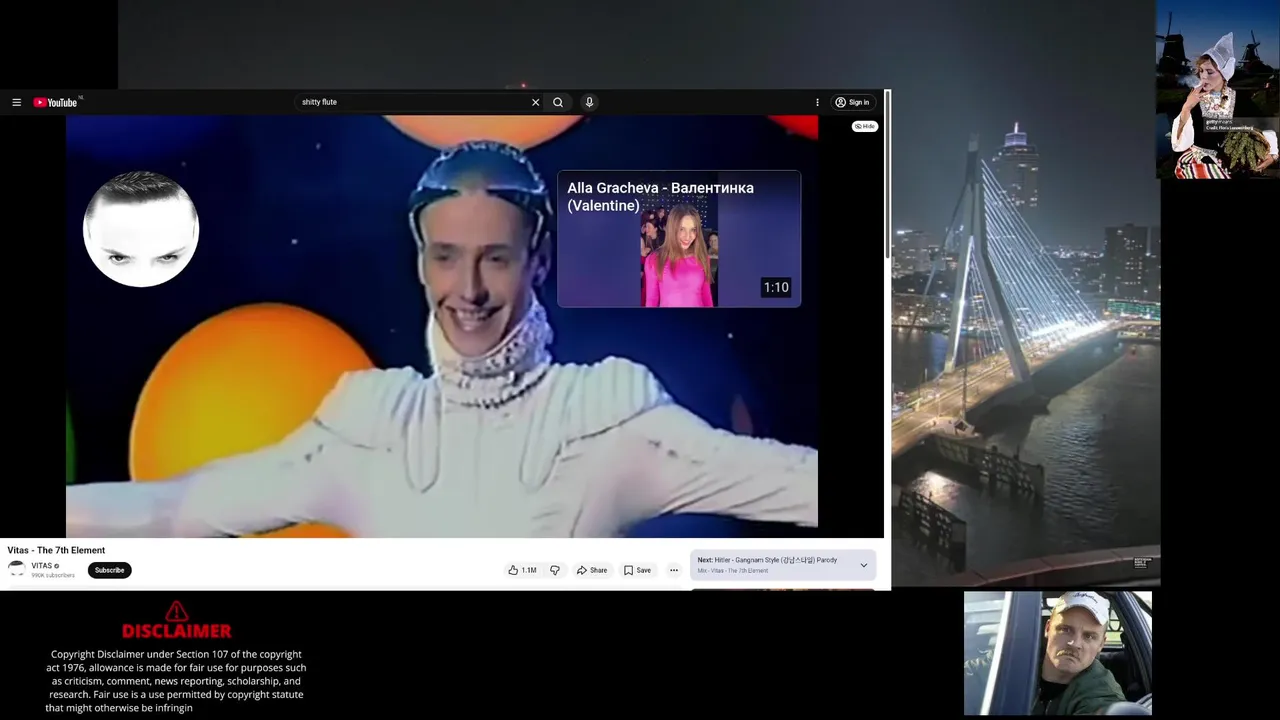
Task: Go to the YouTube home logo
Action: pos(55,102)
